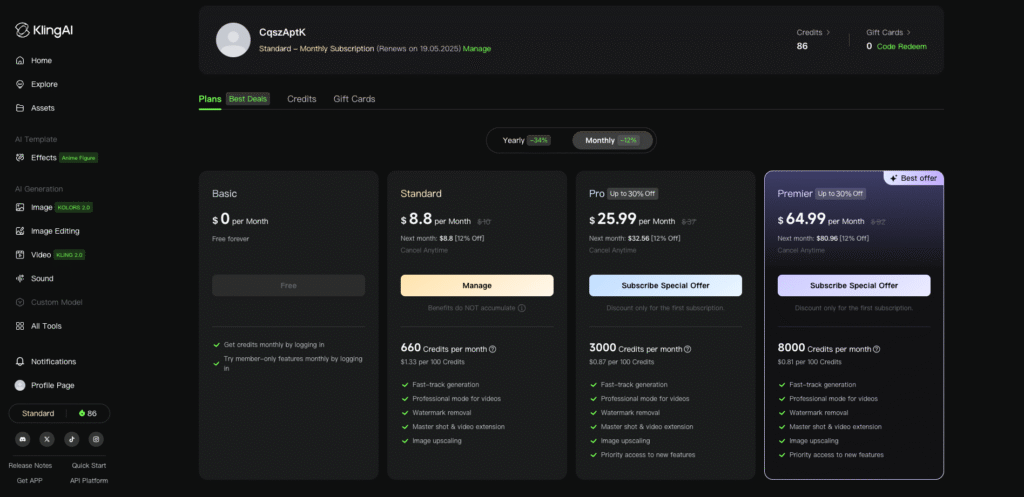Click the Anime Figure tag next to Effects
This screenshot has width=1024, height=497.
coord(78,158)
